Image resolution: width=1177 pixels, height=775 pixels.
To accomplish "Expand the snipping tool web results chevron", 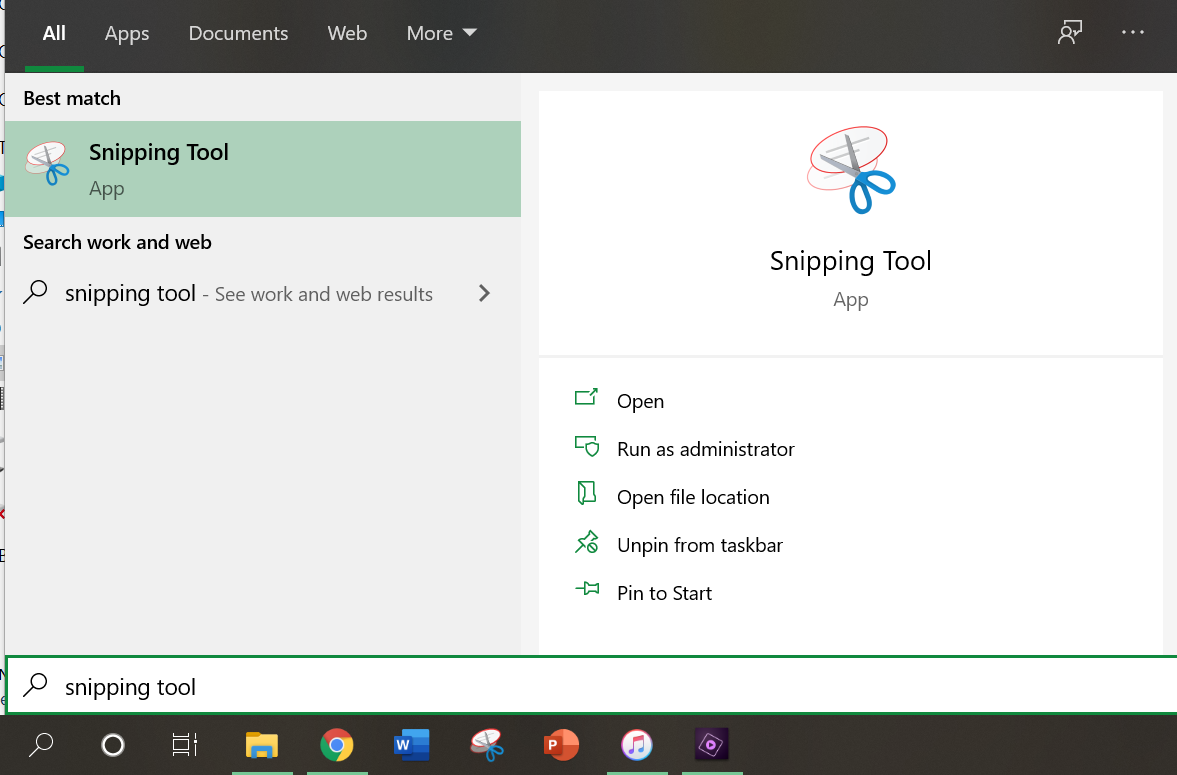I will [484, 293].
